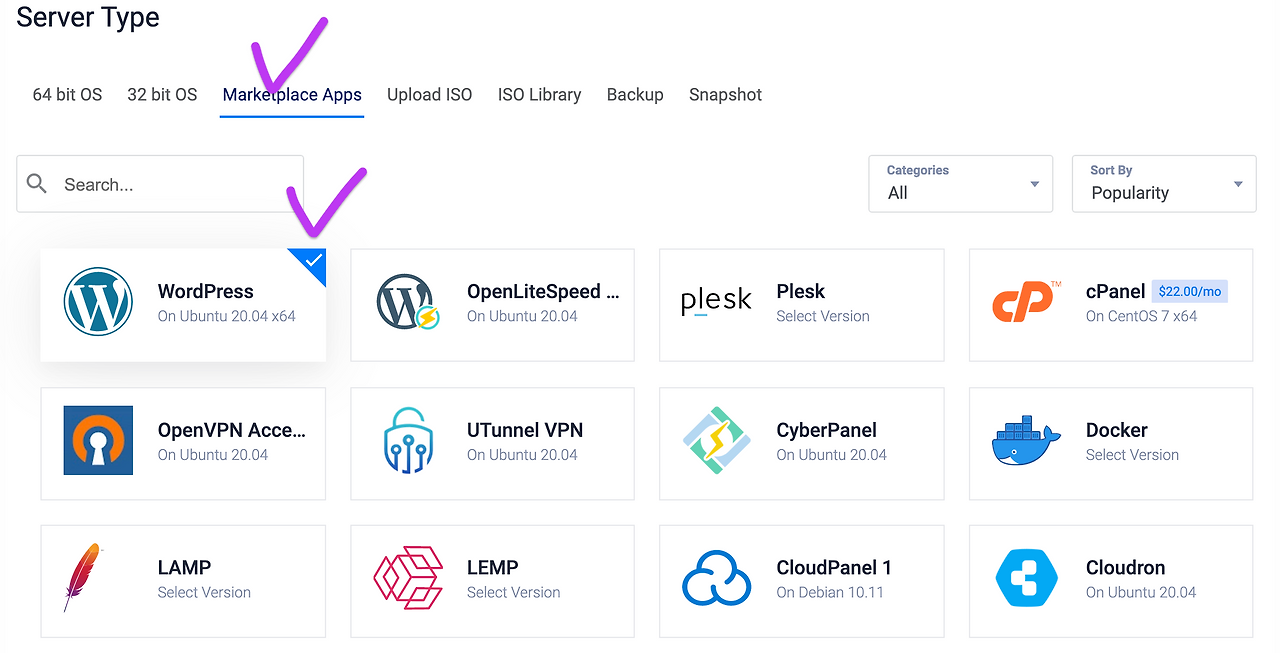Click the 'OpenLiteSpeed' card title

(x=543, y=291)
